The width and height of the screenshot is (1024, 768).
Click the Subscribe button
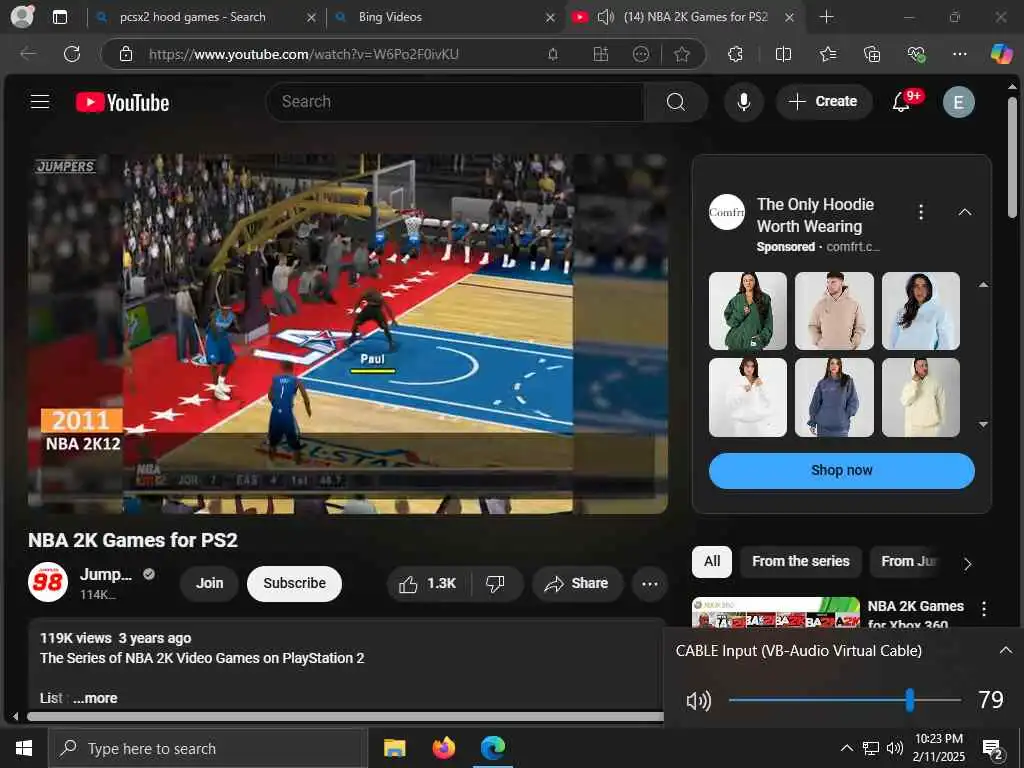(294, 583)
